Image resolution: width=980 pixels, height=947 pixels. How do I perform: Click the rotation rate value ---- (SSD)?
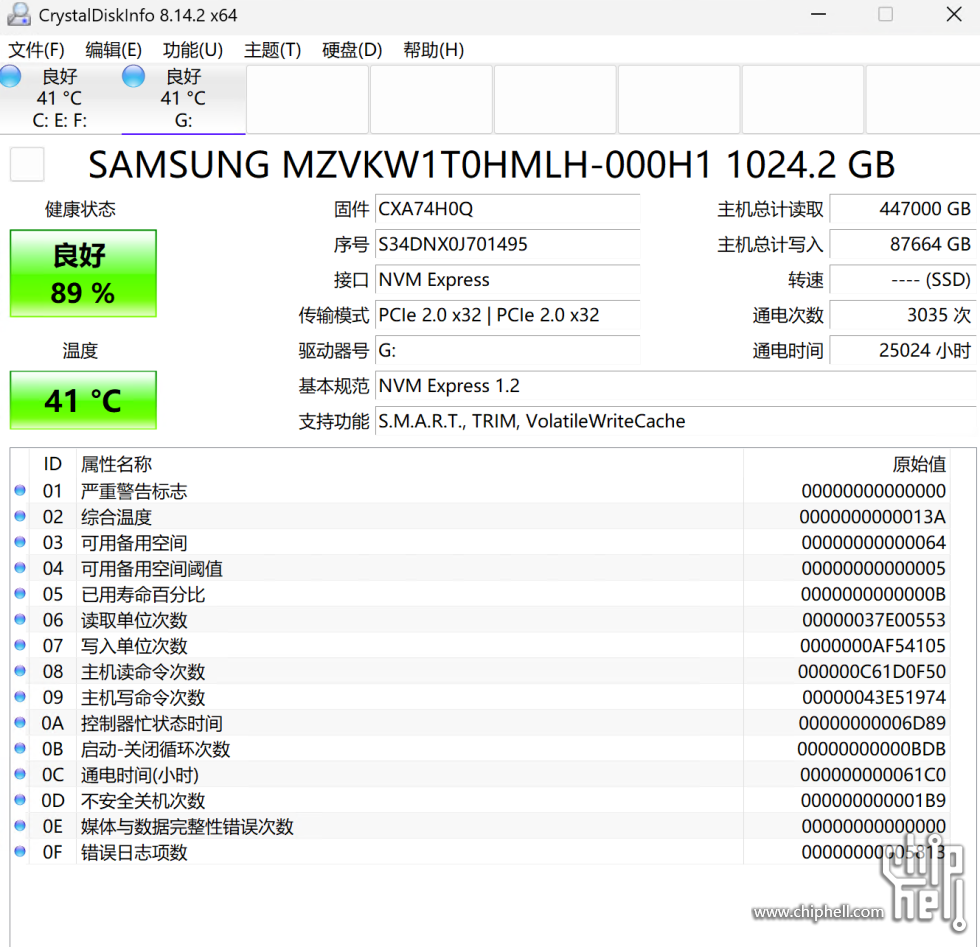902,279
